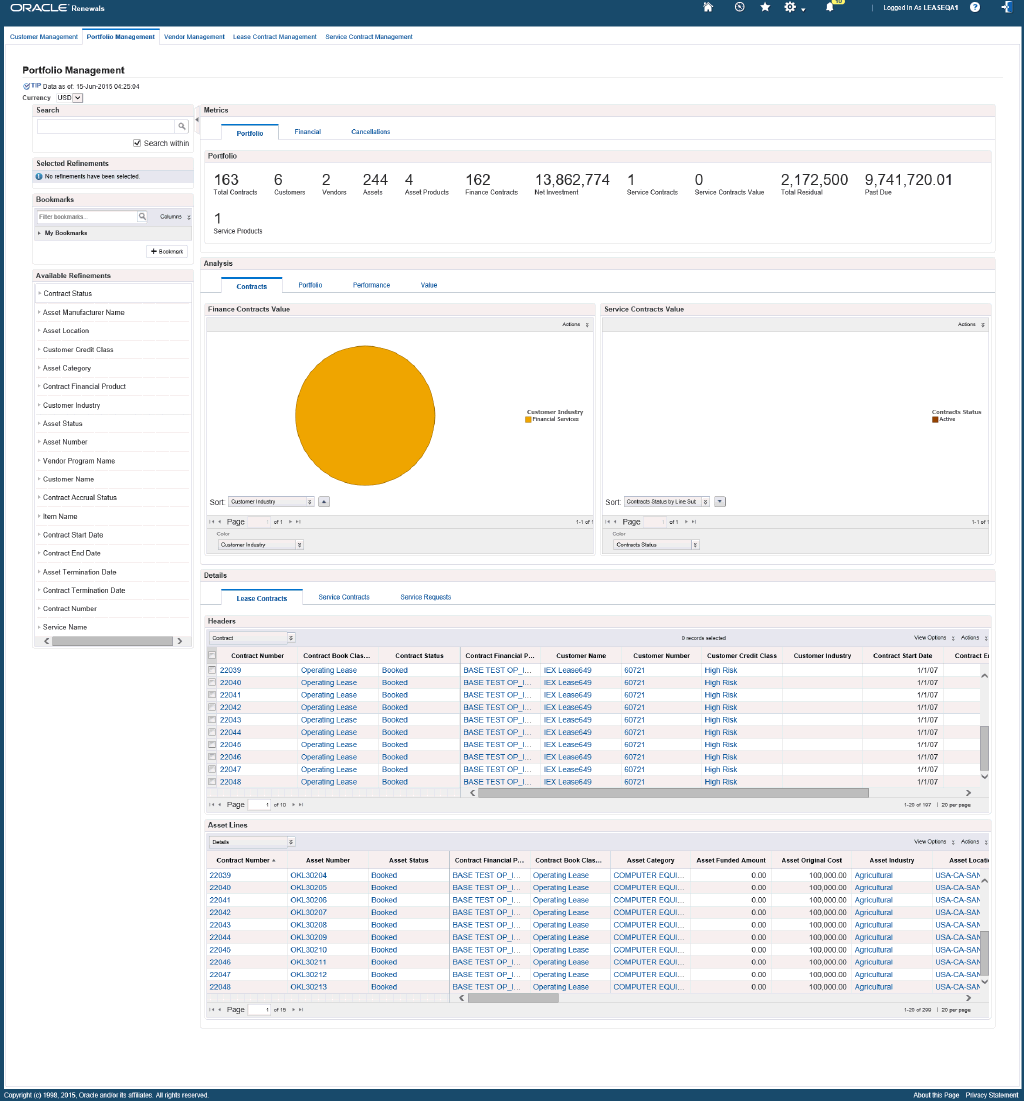Open the Color Contracts Status dropdown
Screen dimensions: 1024x1101
[x=656, y=545]
